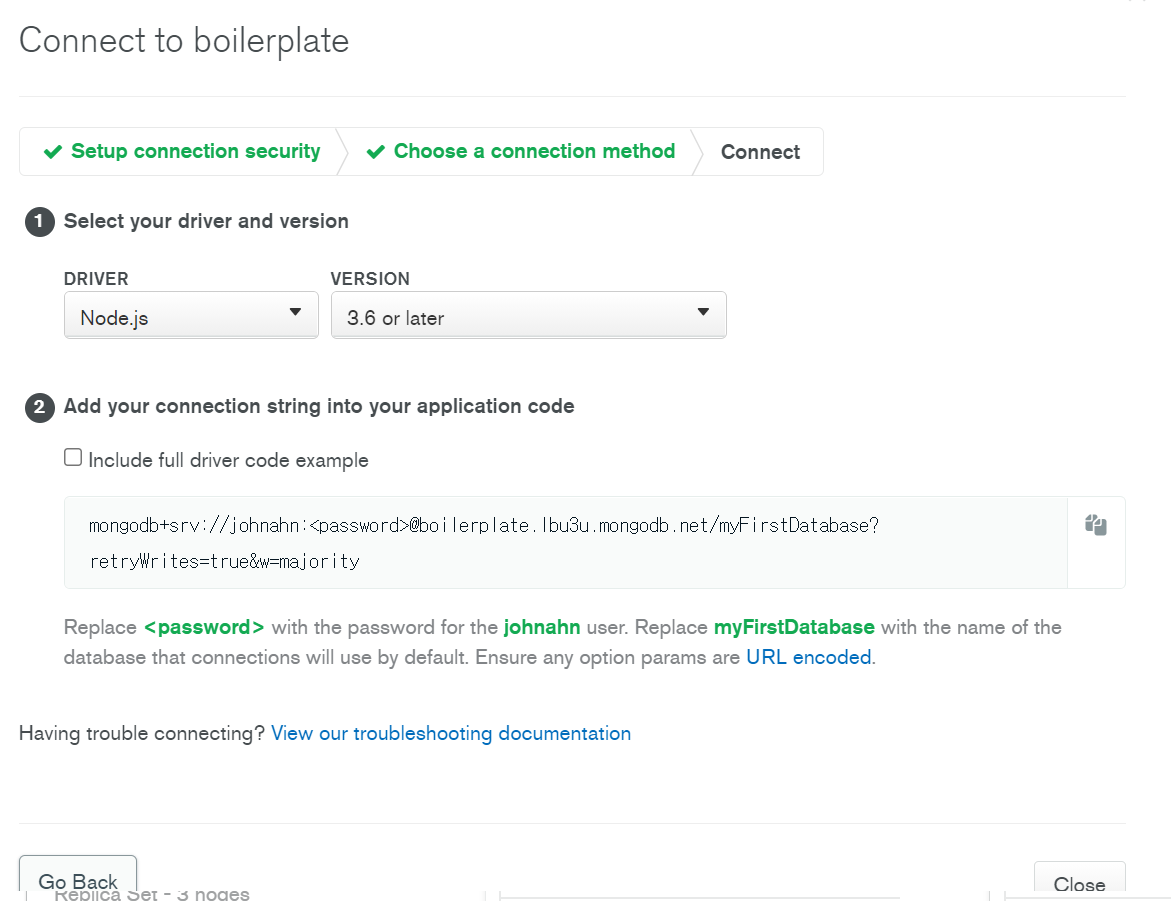Open the URL encoded link
1171x901 pixels.
pyautogui.click(x=808, y=658)
